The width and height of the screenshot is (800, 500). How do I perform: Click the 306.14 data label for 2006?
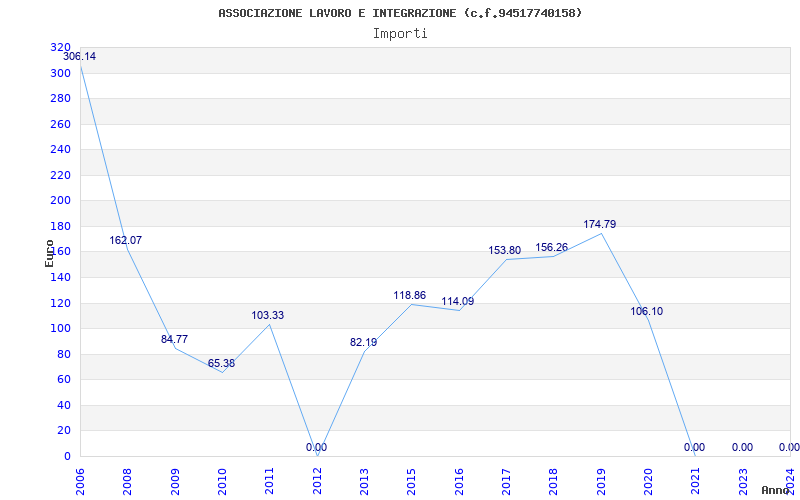pos(79,57)
